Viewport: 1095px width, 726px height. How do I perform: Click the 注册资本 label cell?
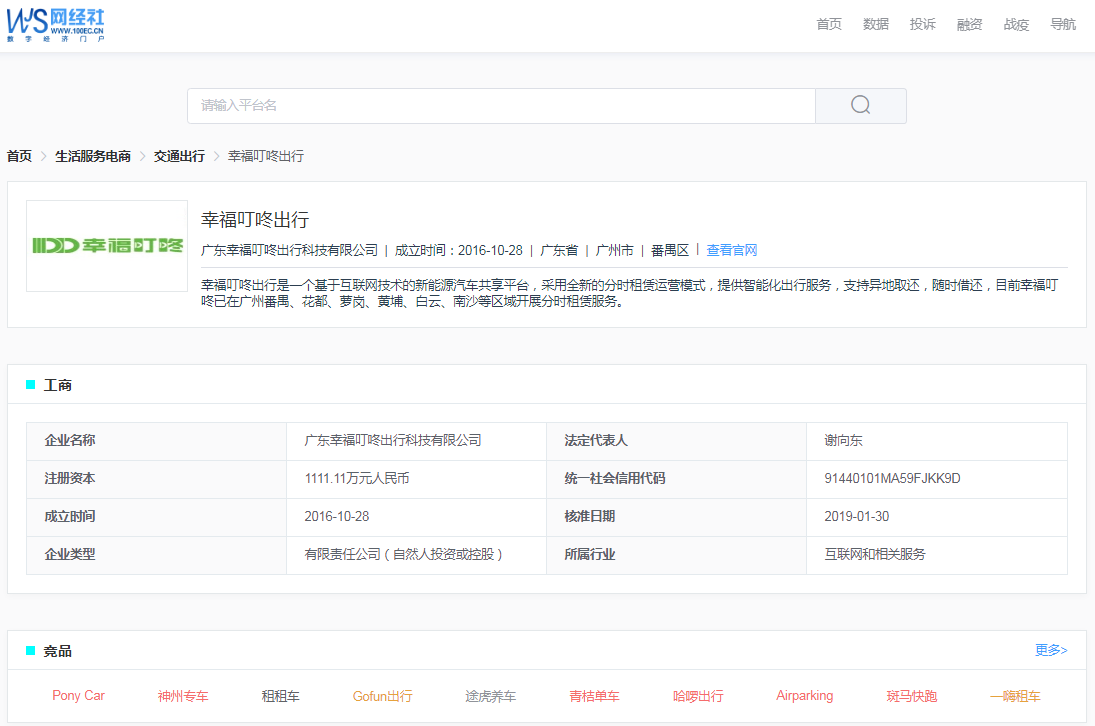(156, 479)
